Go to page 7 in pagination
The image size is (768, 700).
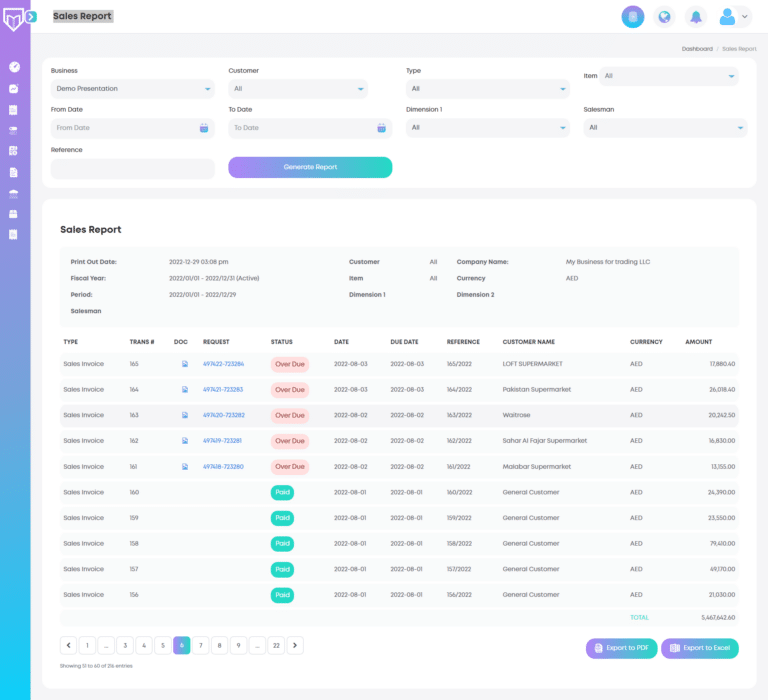[200, 646]
